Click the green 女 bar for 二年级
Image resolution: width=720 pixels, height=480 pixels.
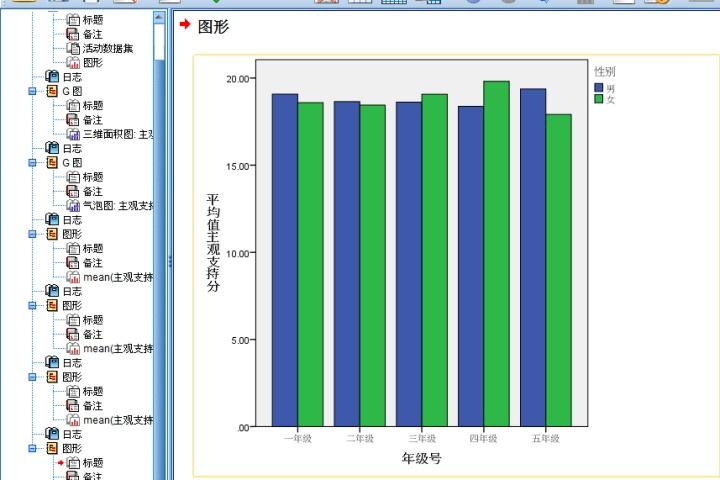(372, 265)
